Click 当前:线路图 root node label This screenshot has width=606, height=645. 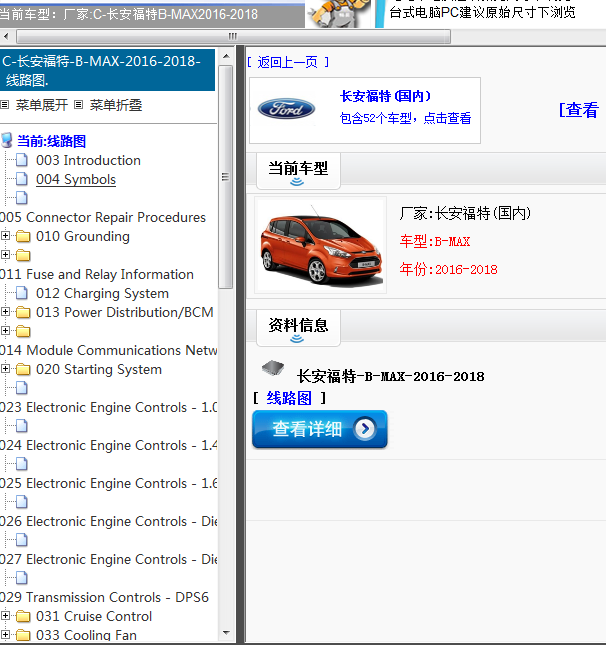point(51,141)
